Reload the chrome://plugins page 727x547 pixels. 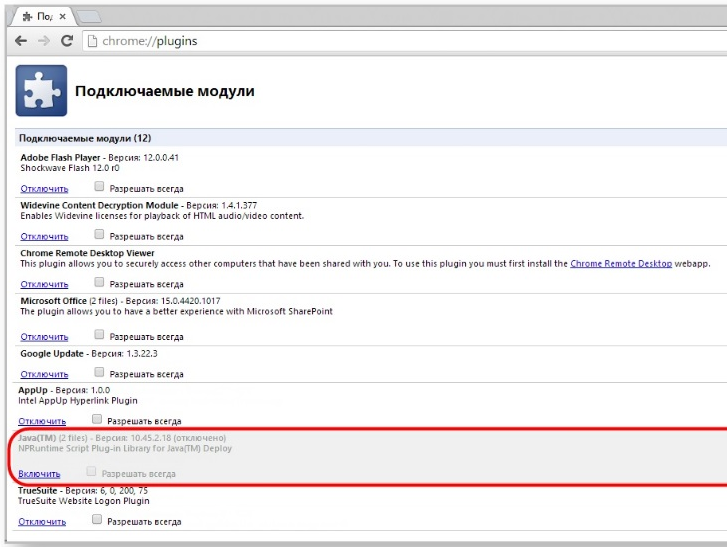point(67,41)
